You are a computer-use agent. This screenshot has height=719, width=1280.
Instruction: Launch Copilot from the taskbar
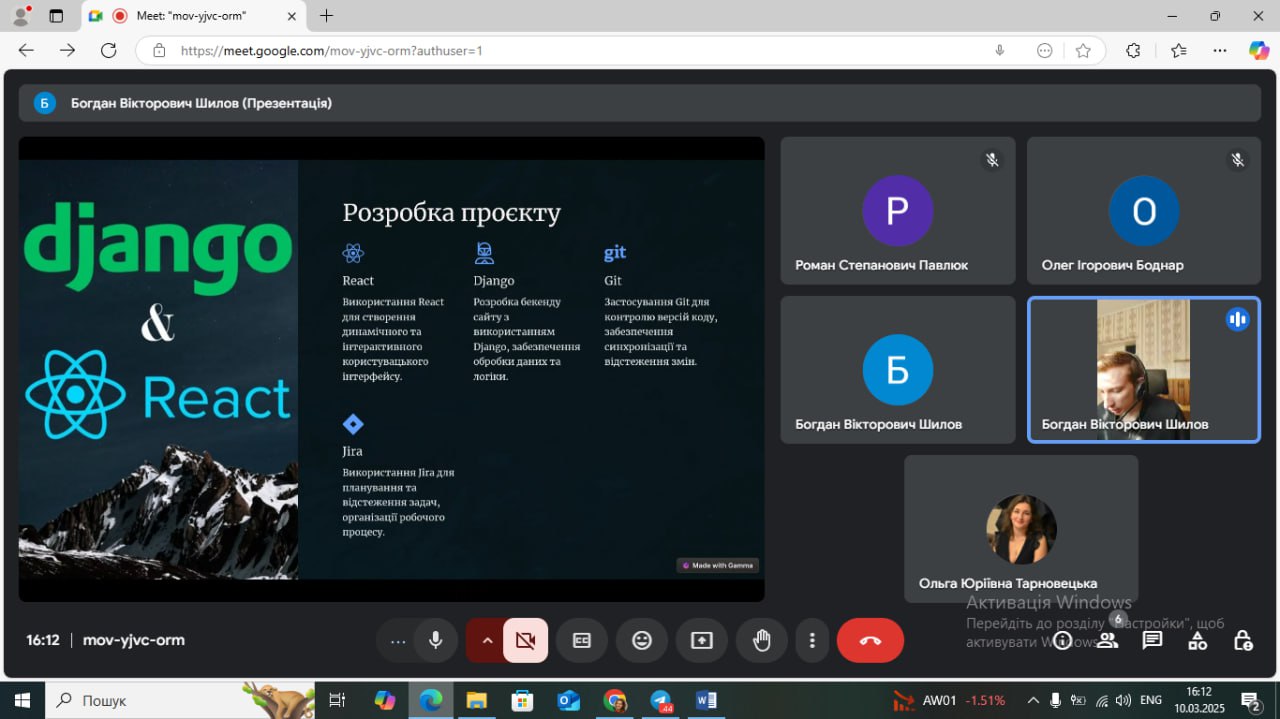tap(385, 700)
